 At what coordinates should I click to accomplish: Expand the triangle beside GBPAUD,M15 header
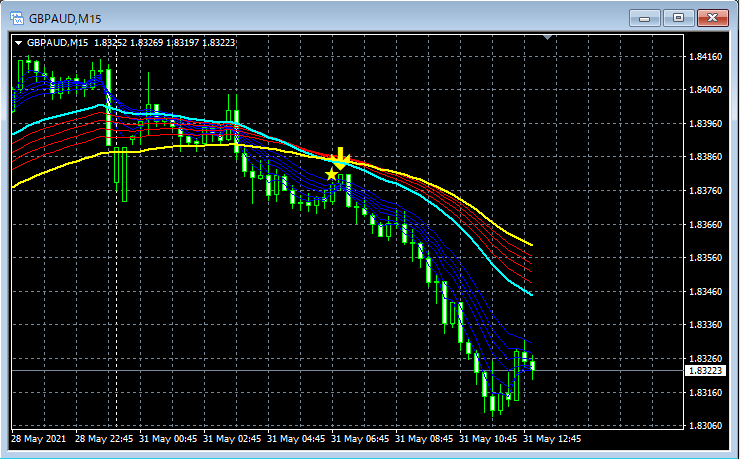pos(19,43)
